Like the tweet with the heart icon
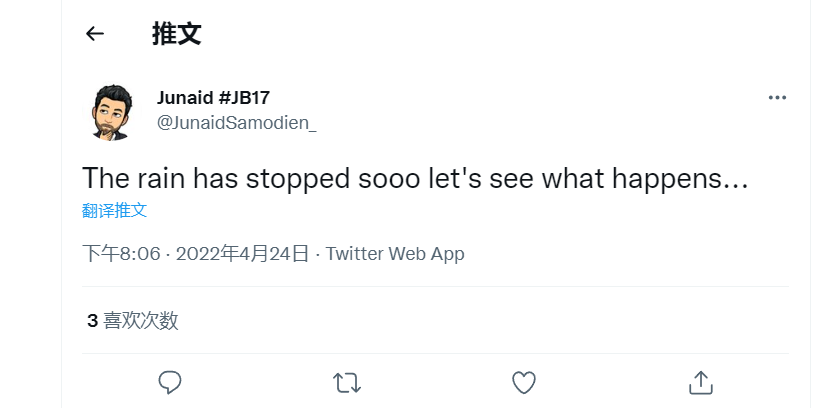Image resolution: width=826 pixels, height=408 pixels. pos(524,381)
